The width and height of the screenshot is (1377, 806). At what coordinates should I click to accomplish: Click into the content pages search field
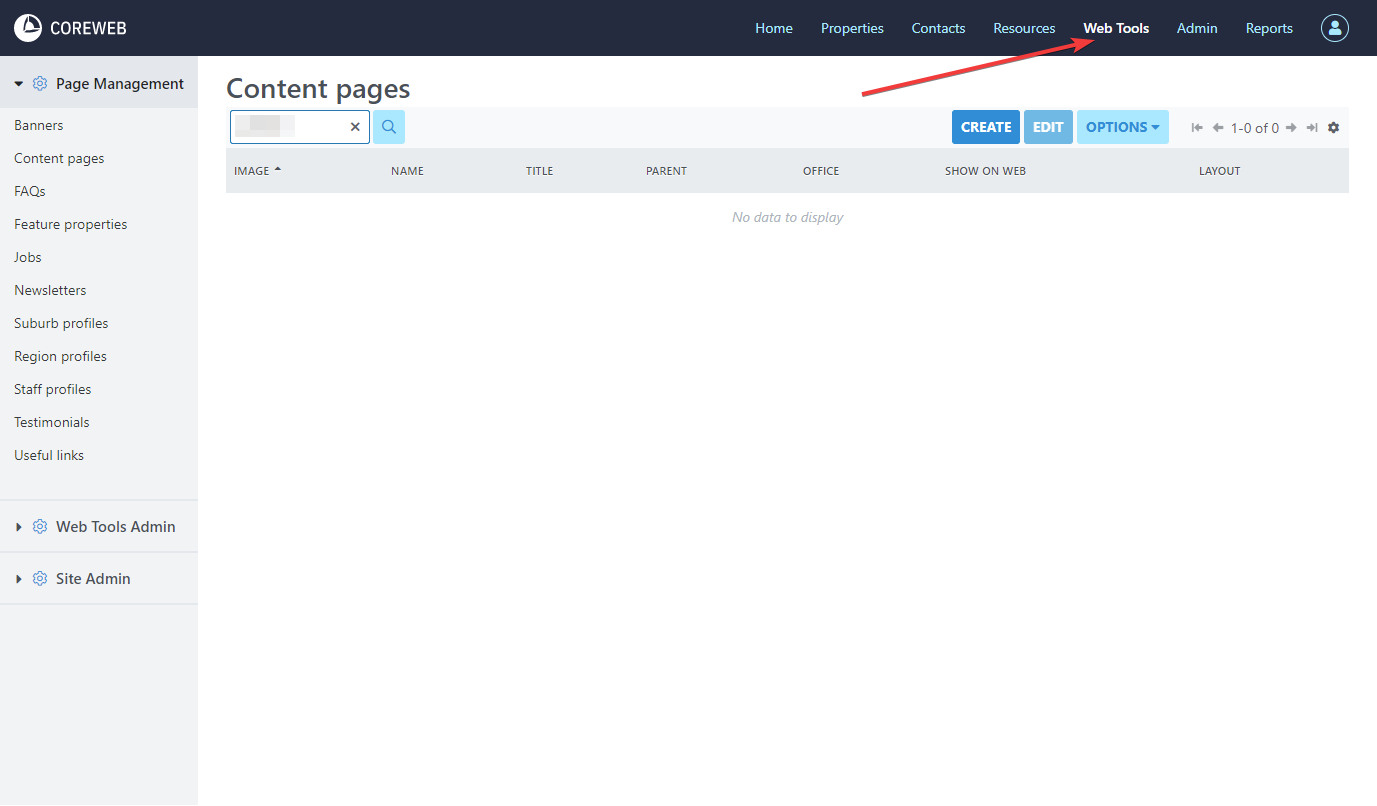coord(290,127)
